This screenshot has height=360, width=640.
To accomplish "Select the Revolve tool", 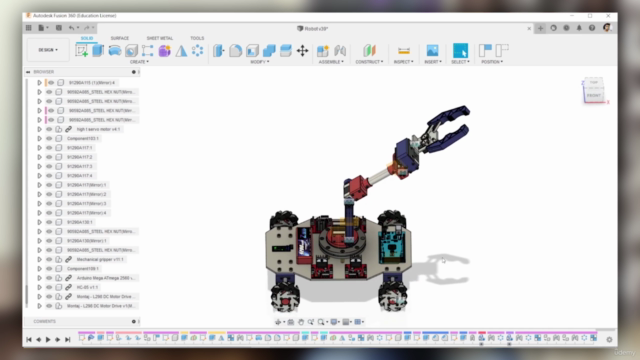I will click(x=115, y=51).
